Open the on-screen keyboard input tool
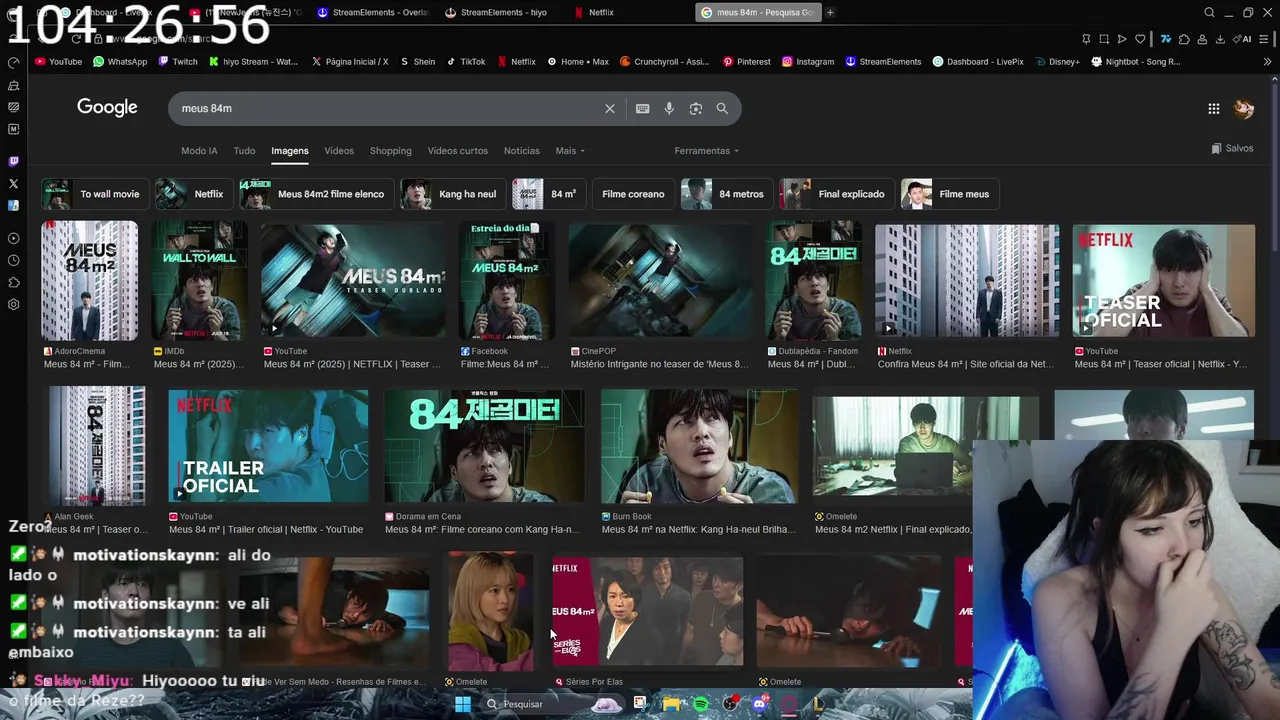This screenshot has width=1280, height=720. (x=643, y=108)
